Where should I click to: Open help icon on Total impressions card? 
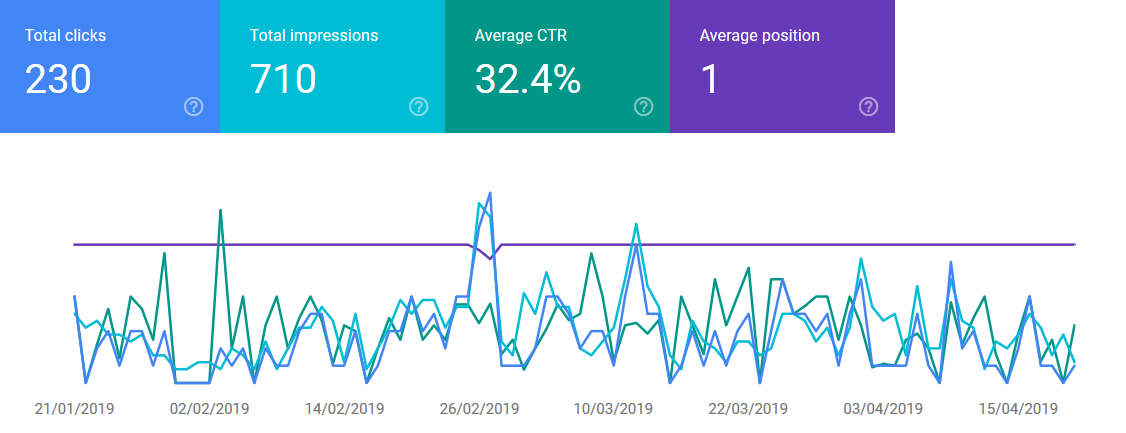[x=419, y=107]
